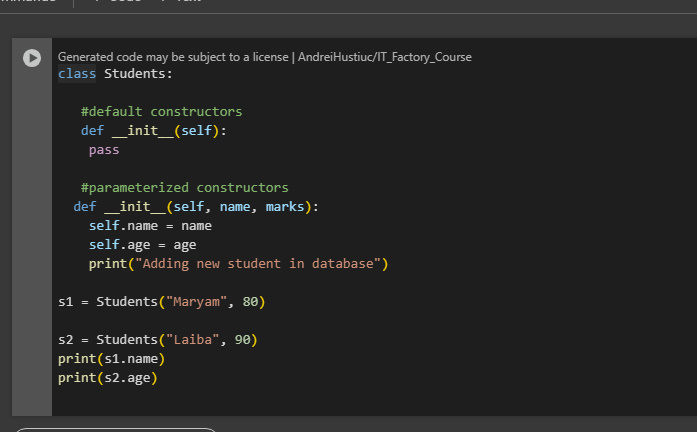Open the AndreiHustiuc/IT_Factory_Course license link
This screenshot has width=697, height=432.
click(x=385, y=57)
